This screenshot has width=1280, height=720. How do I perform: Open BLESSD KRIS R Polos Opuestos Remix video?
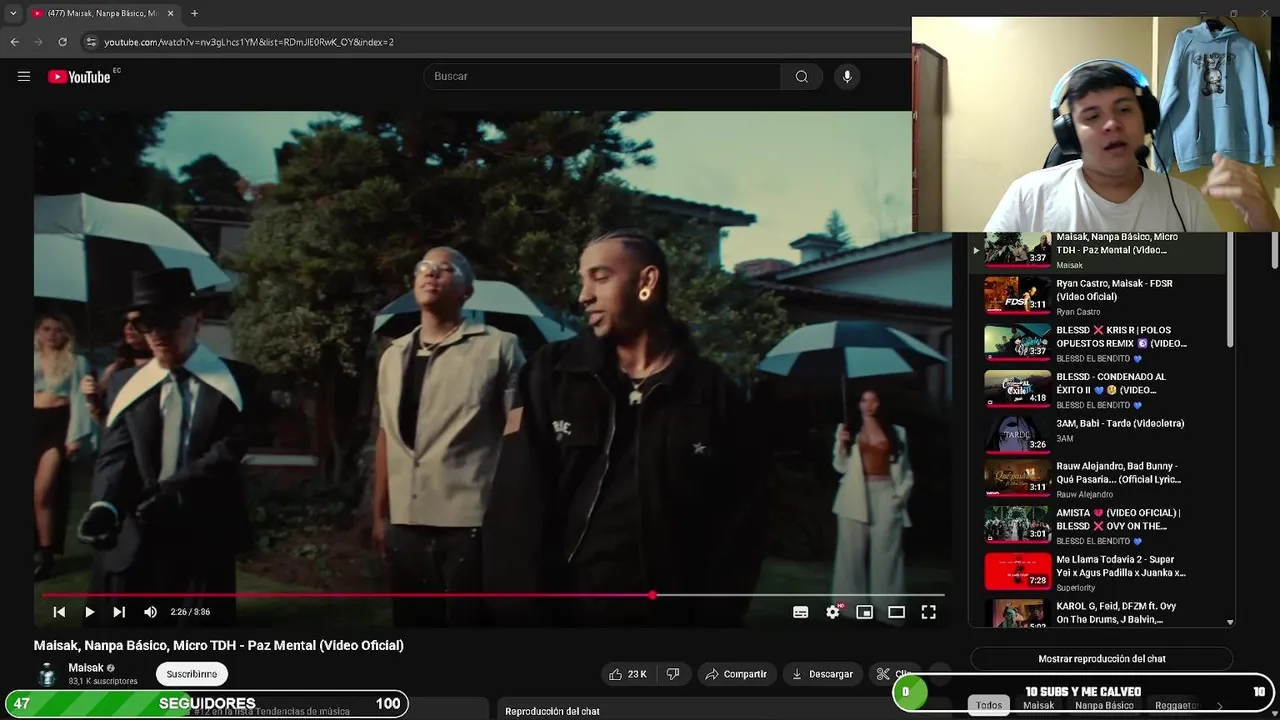[1100, 343]
